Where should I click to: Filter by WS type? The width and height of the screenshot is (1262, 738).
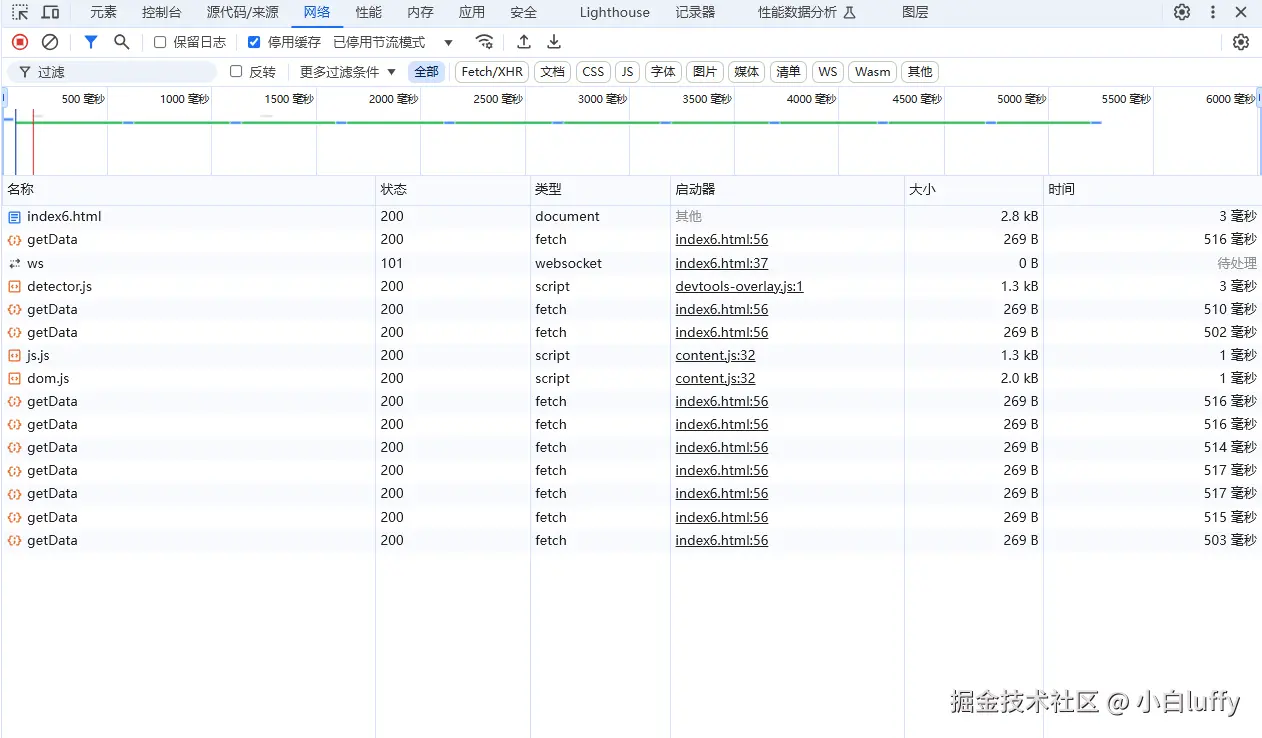point(827,72)
